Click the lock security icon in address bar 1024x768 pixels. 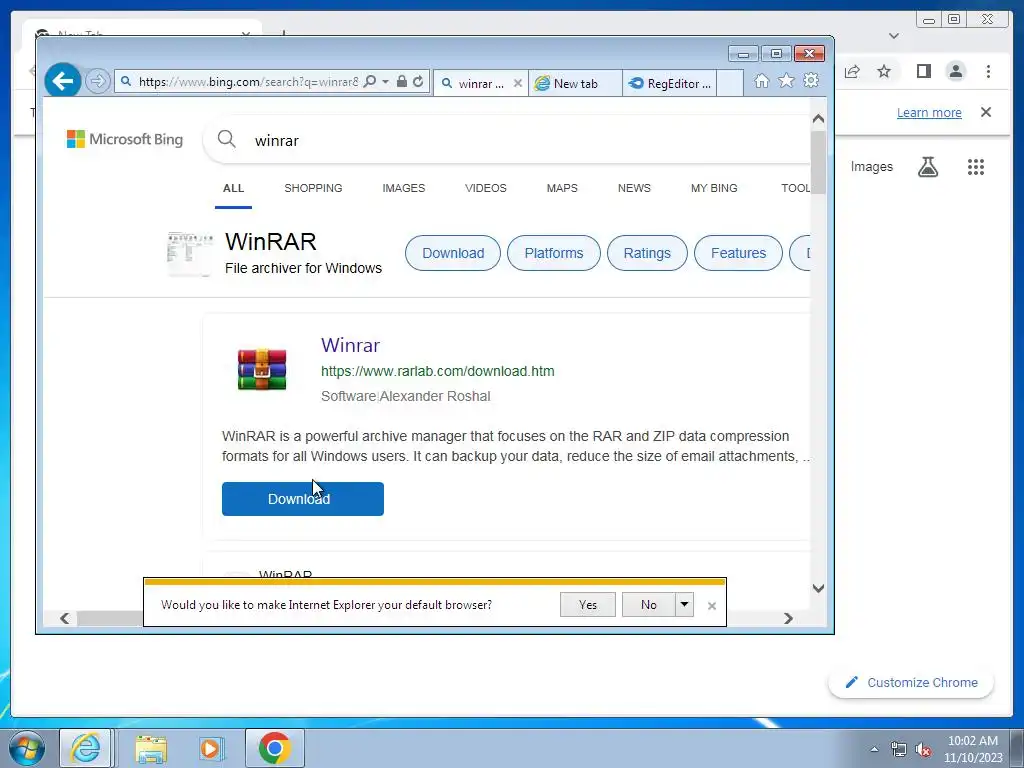click(402, 82)
